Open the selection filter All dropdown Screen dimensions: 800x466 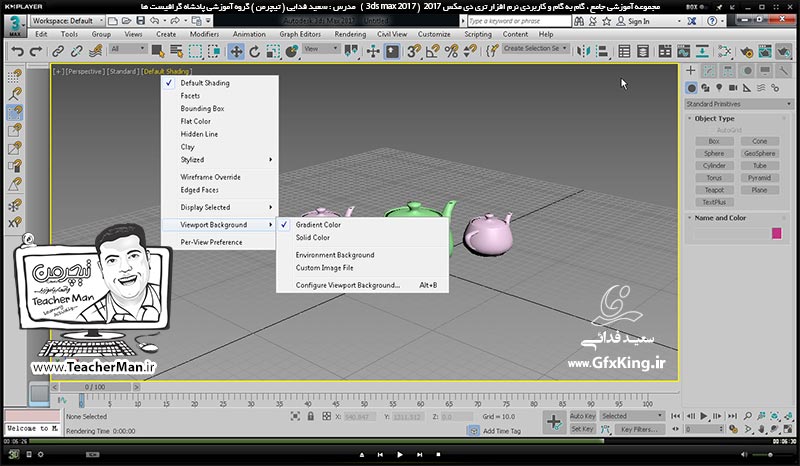click(128, 48)
